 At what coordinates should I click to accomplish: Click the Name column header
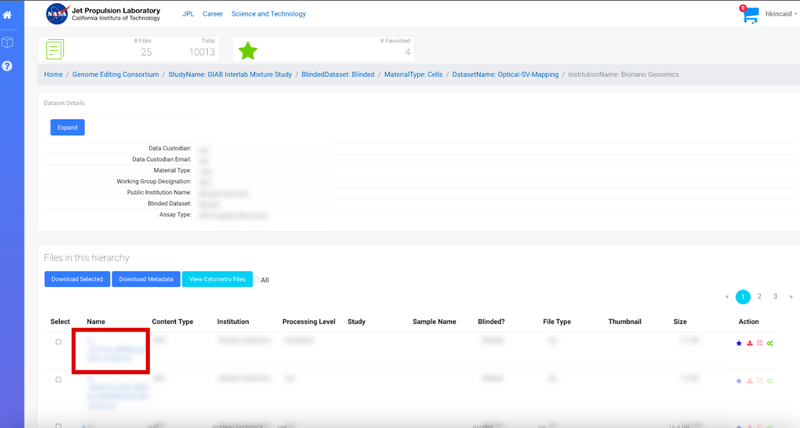click(96, 322)
